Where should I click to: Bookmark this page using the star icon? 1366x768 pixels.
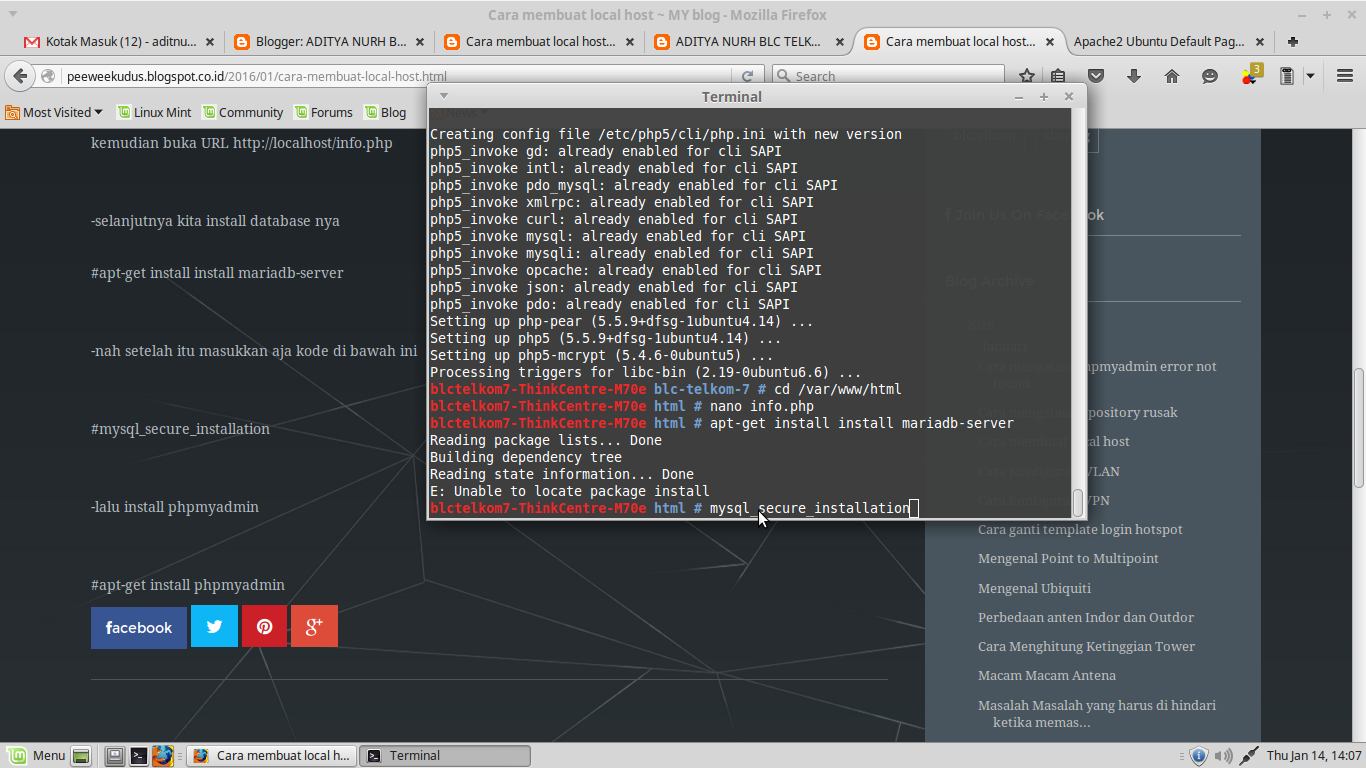point(1027,75)
